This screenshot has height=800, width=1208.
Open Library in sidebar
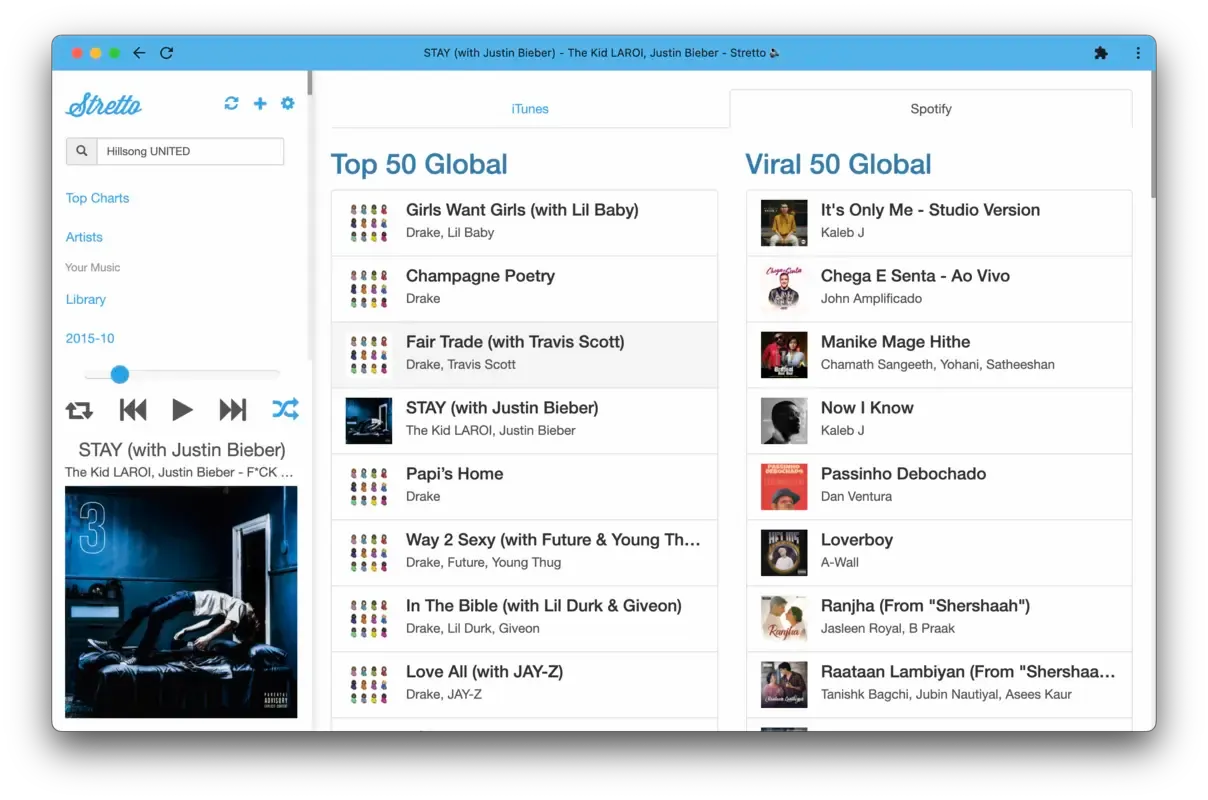click(85, 299)
